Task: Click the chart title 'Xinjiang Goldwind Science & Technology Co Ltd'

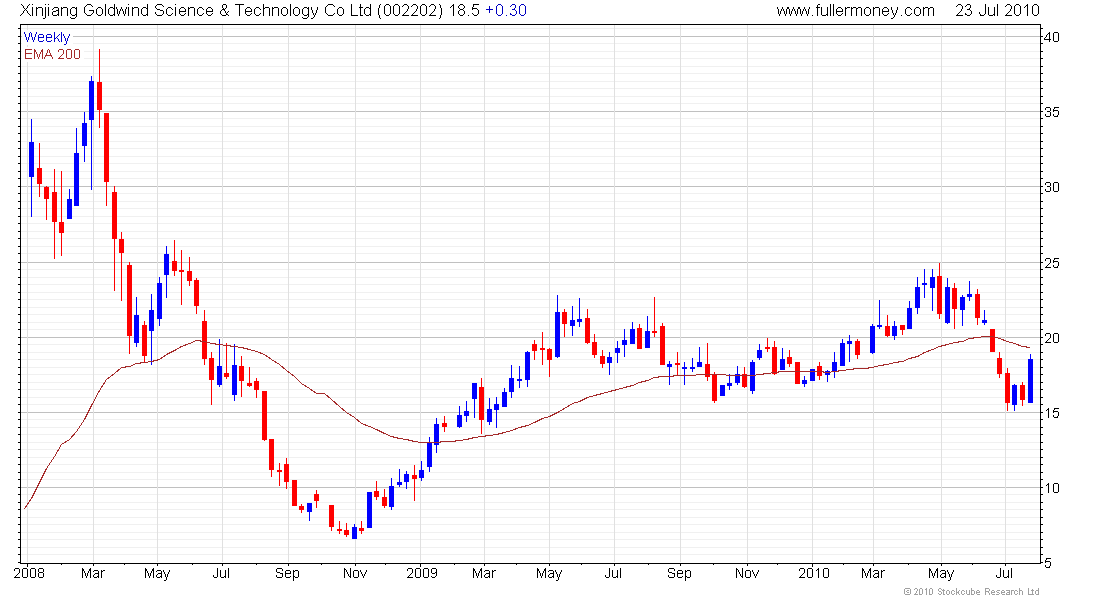Action: point(196,11)
